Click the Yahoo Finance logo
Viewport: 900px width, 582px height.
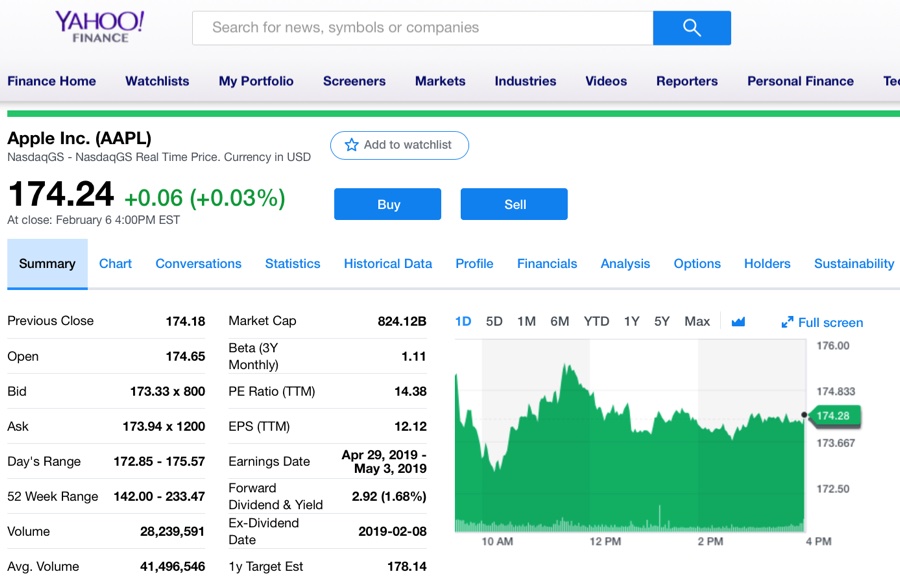click(x=99, y=27)
